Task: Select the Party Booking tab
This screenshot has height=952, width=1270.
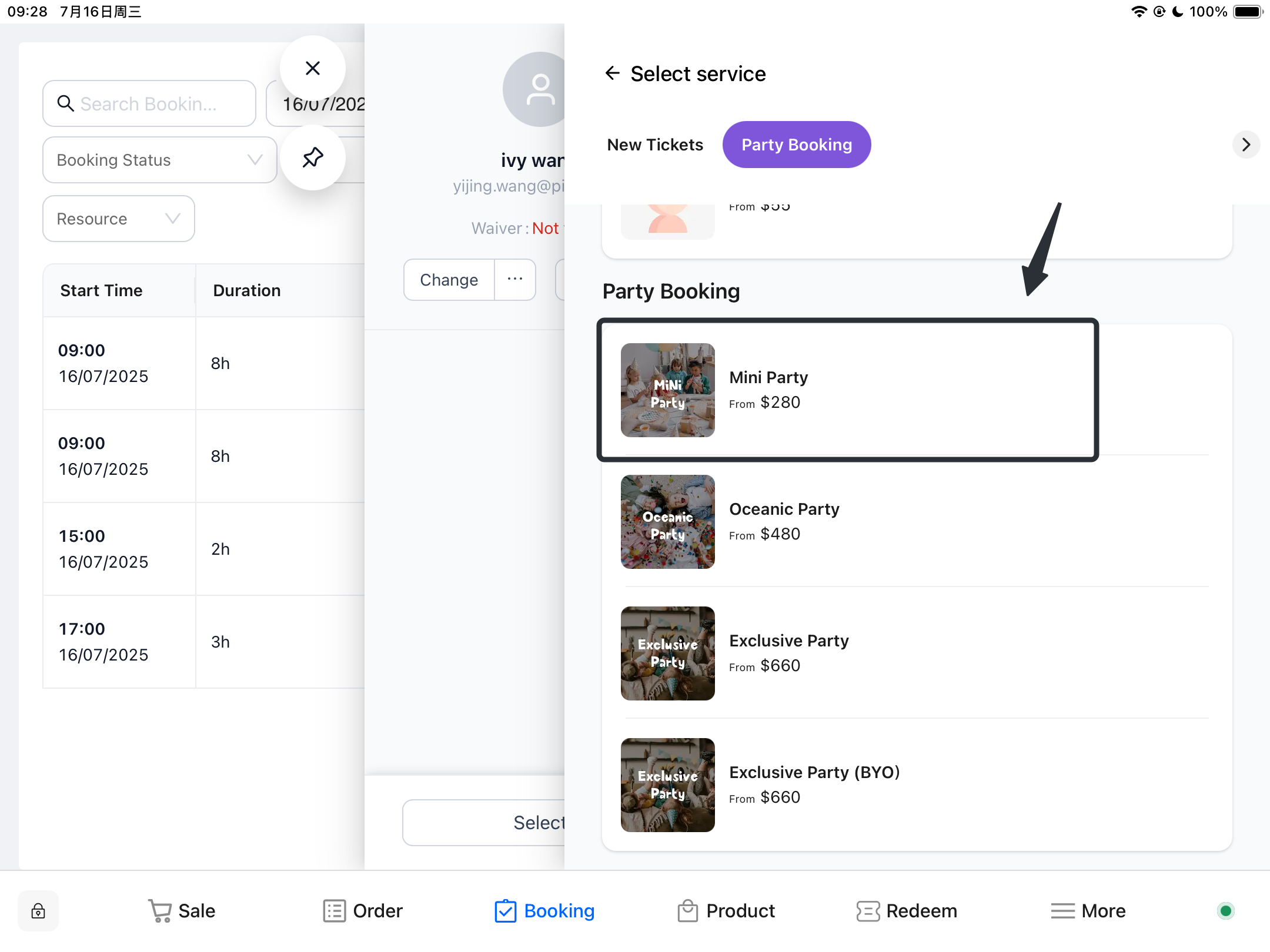Action: [796, 145]
